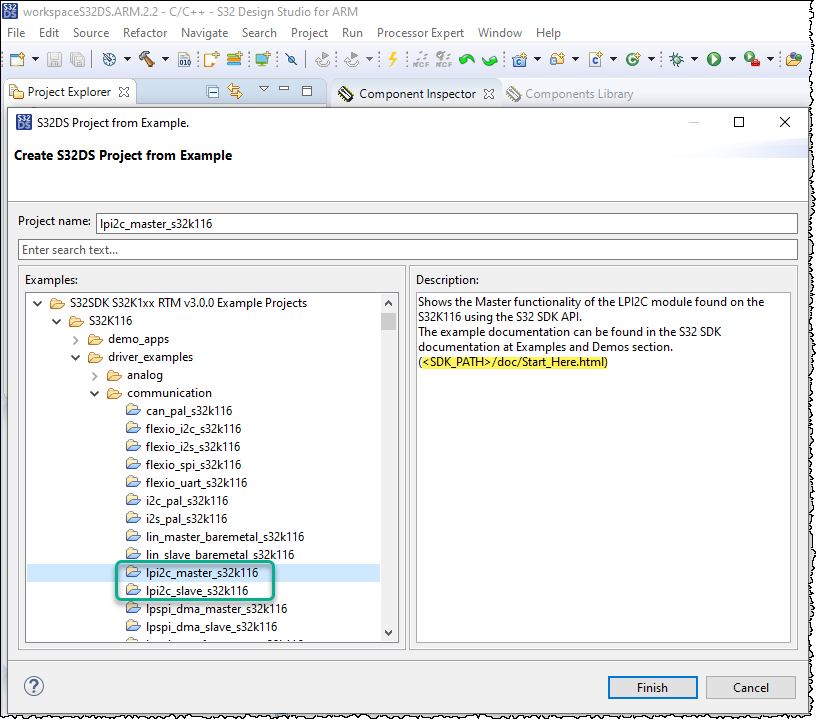Click the binary 010 file icon
This screenshot has width=816, height=722.
185,59
